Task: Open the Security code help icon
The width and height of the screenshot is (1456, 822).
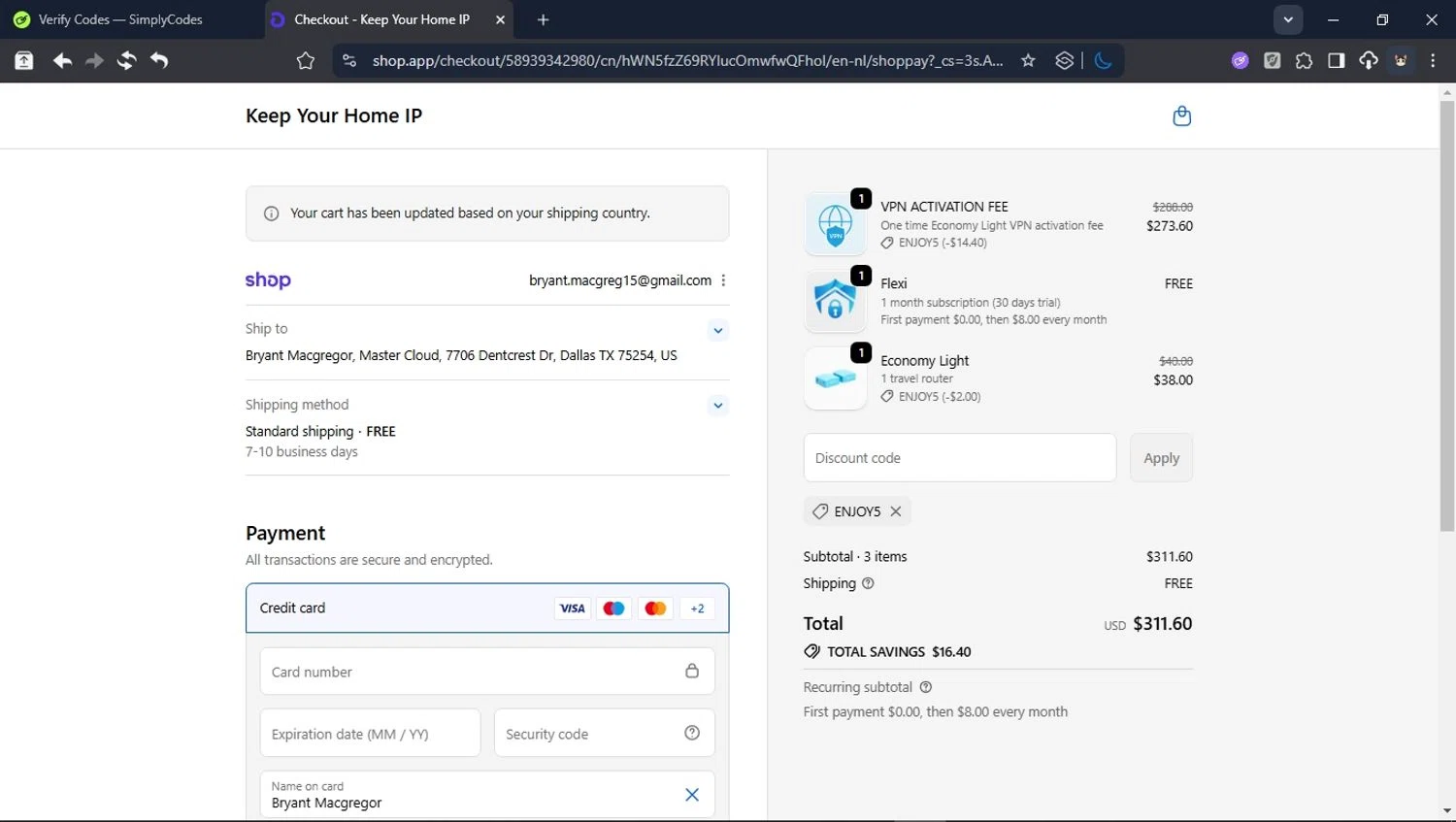Action: tap(692, 733)
